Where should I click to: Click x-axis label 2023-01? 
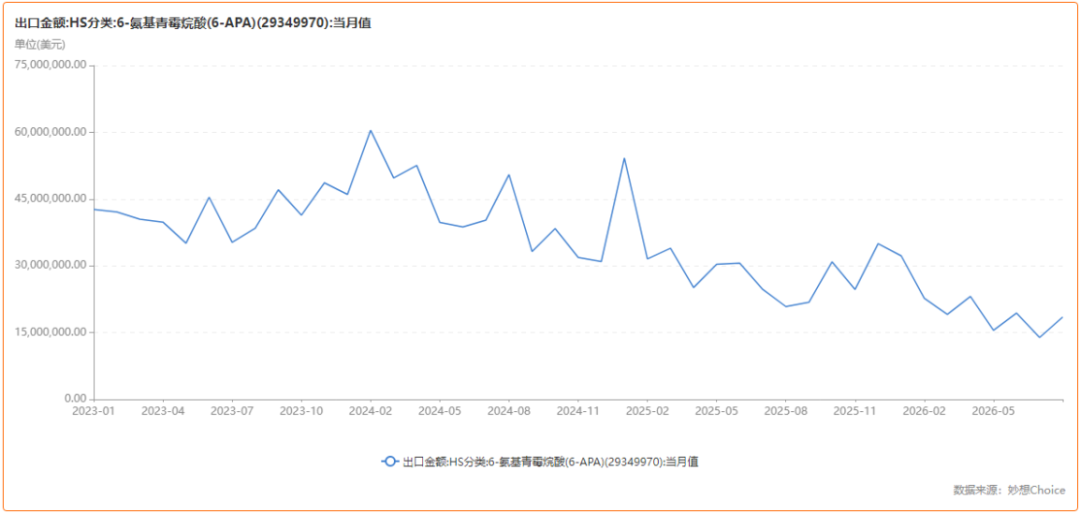pyautogui.click(x=94, y=410)
